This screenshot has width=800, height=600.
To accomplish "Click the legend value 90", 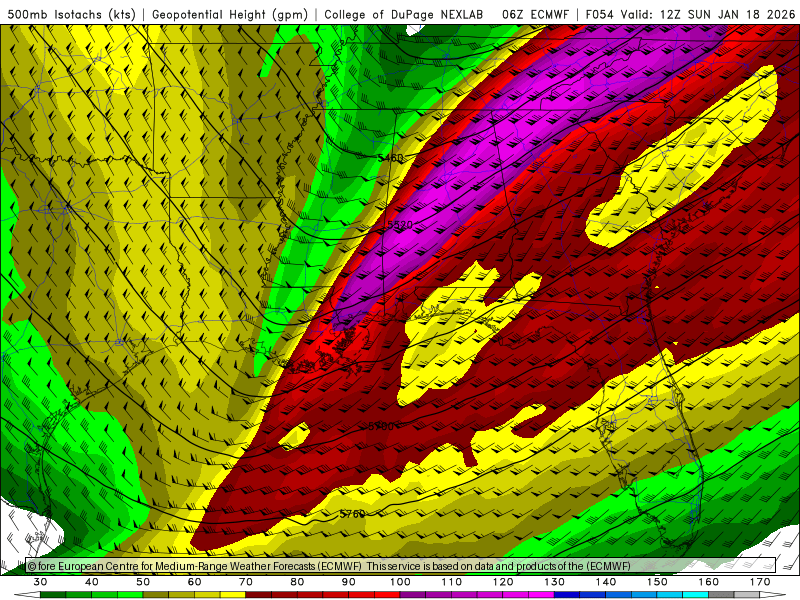I will click(x=348, y=582).
